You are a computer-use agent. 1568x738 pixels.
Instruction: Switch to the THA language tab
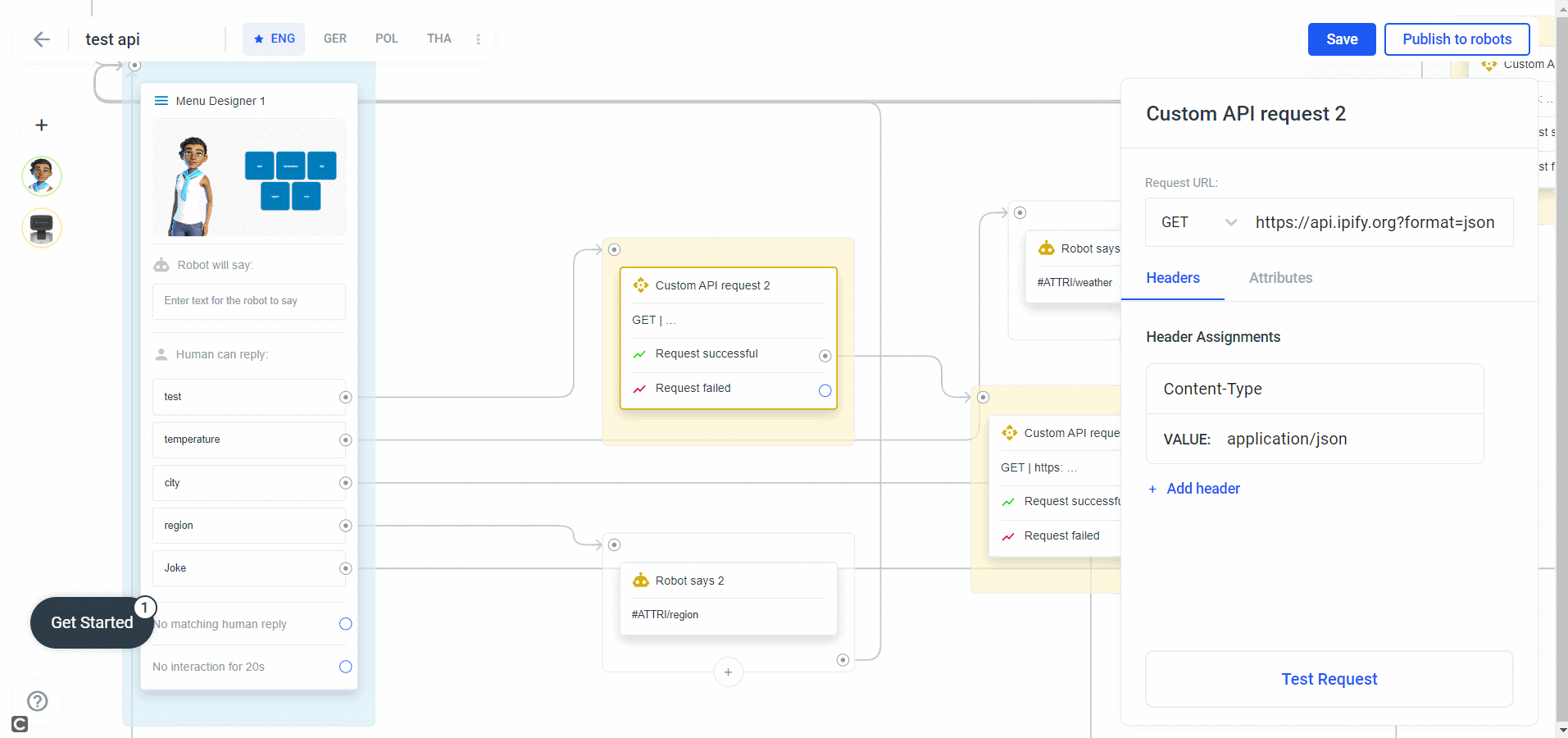click(x=439, y=39)
